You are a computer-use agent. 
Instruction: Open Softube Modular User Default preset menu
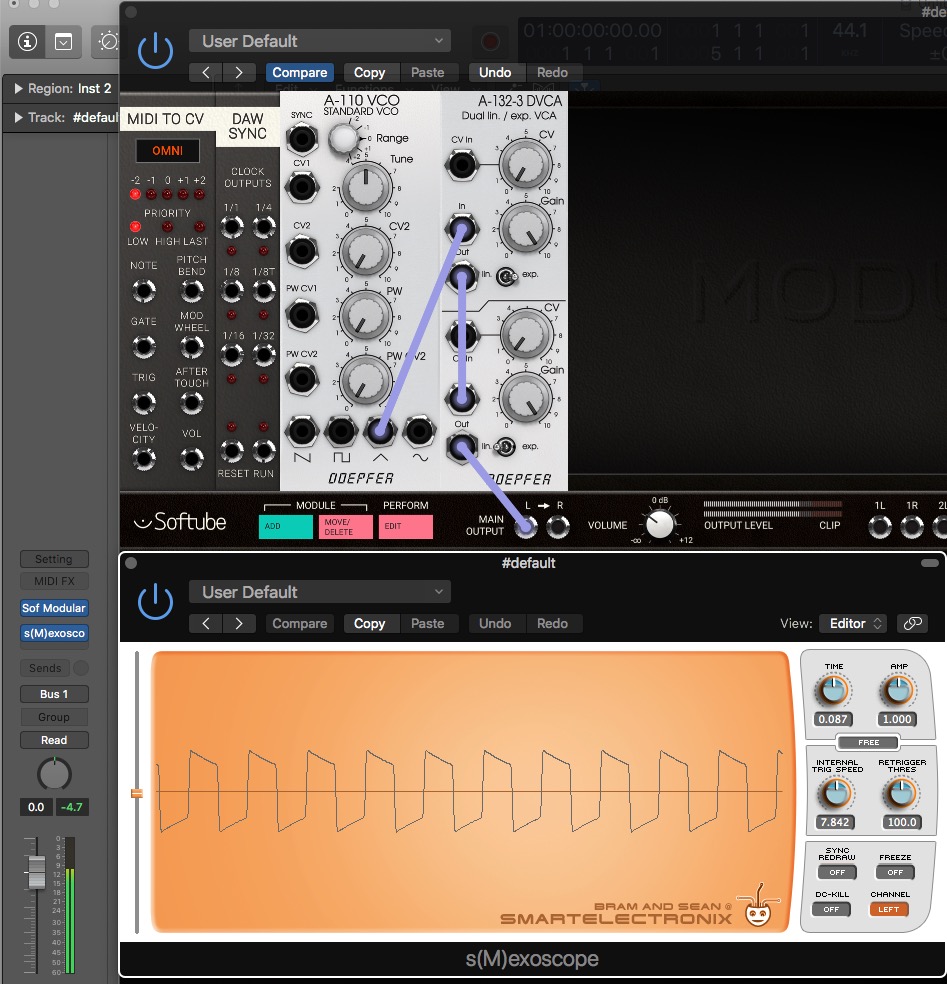point(320,41)
